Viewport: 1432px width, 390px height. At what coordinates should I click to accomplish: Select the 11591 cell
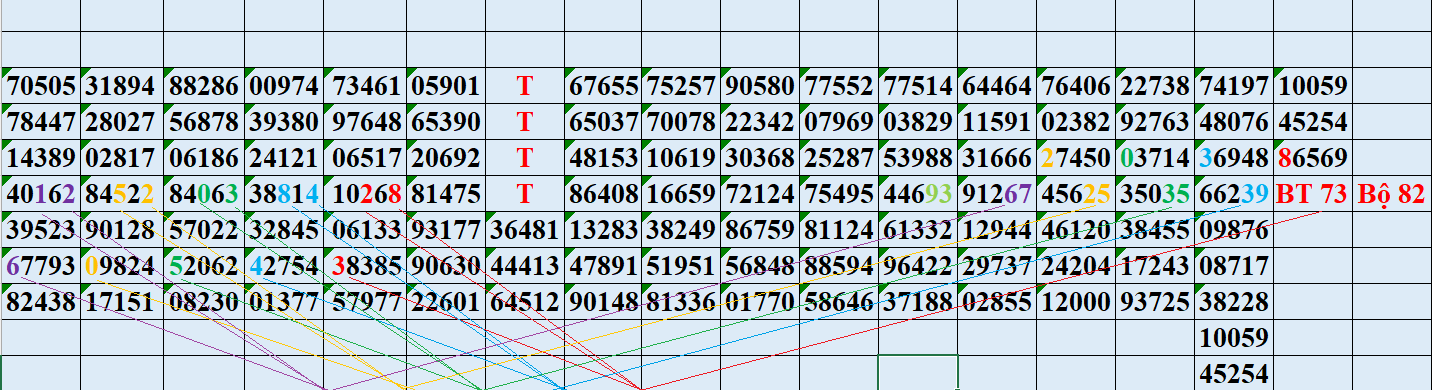997,122
